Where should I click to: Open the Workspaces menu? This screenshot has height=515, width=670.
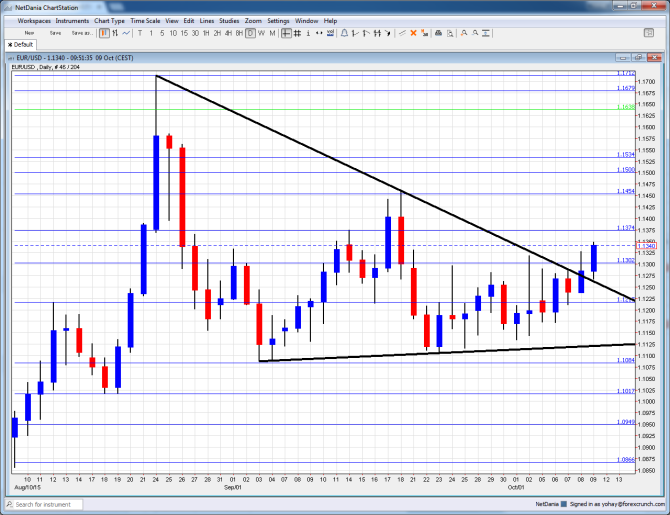[x=34, y=21]
